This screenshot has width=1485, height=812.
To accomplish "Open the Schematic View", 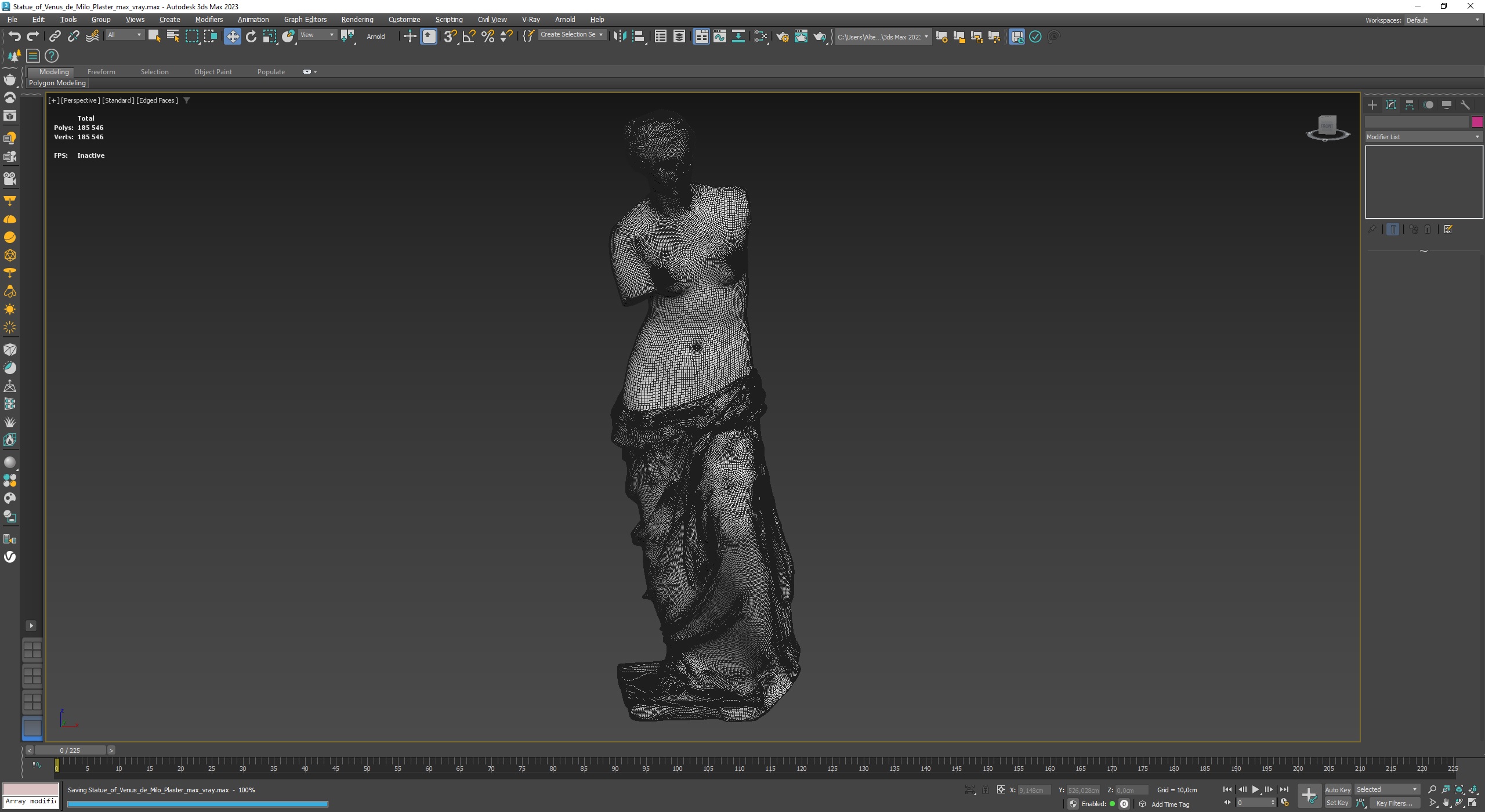I will click(738, 37).
